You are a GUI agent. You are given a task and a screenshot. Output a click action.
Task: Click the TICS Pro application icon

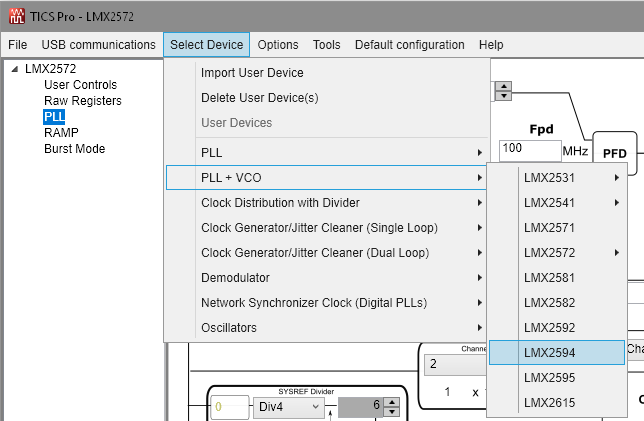click(x=14, y=14)
